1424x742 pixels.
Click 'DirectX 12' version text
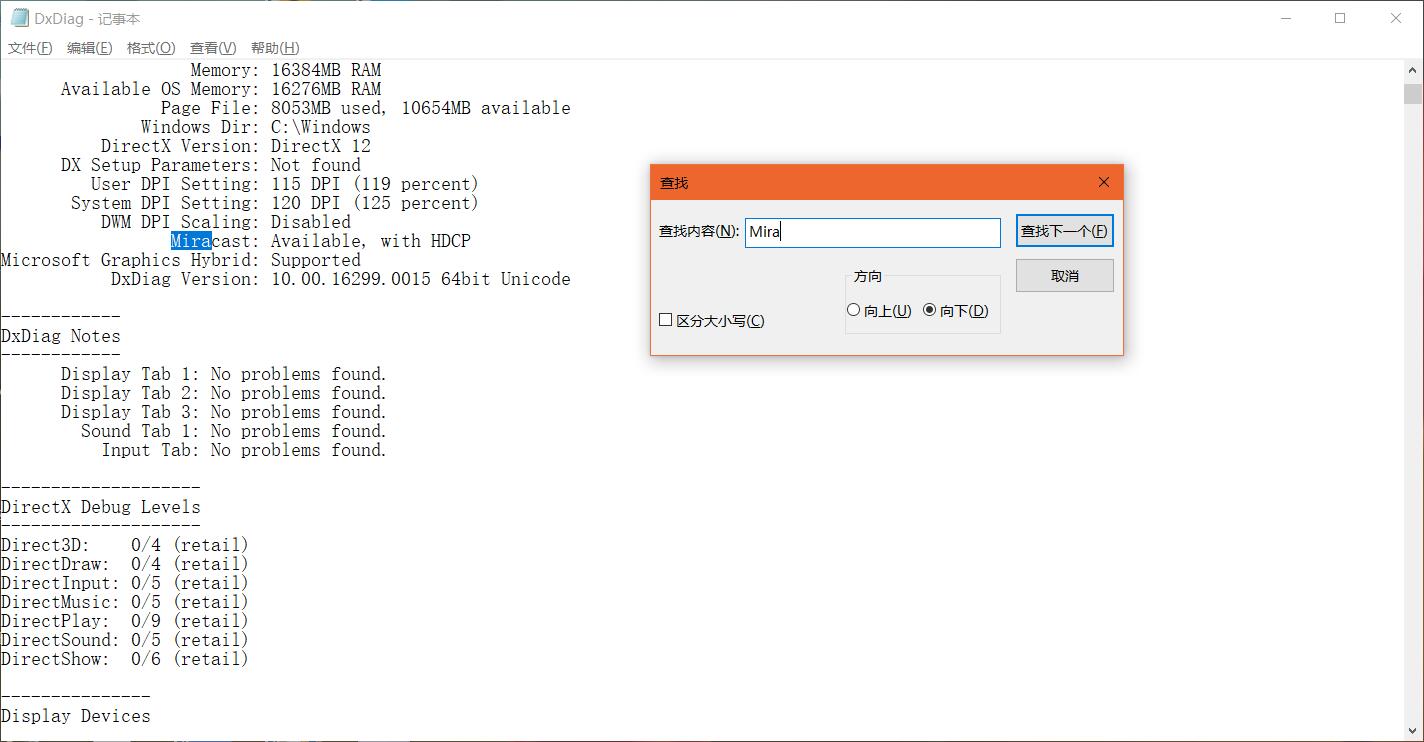[321, 146]
